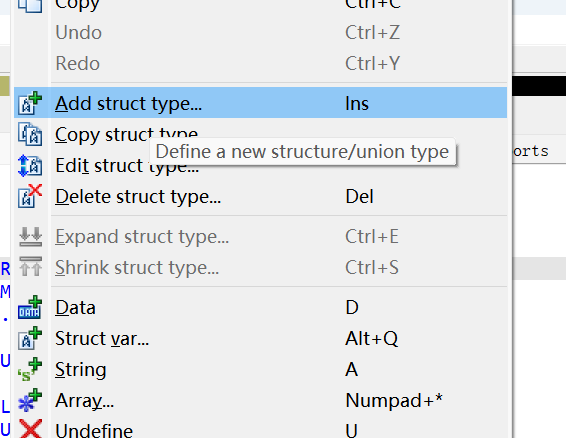
Task: Click the Copy icon at menu top
Action: tap(30, 6)
